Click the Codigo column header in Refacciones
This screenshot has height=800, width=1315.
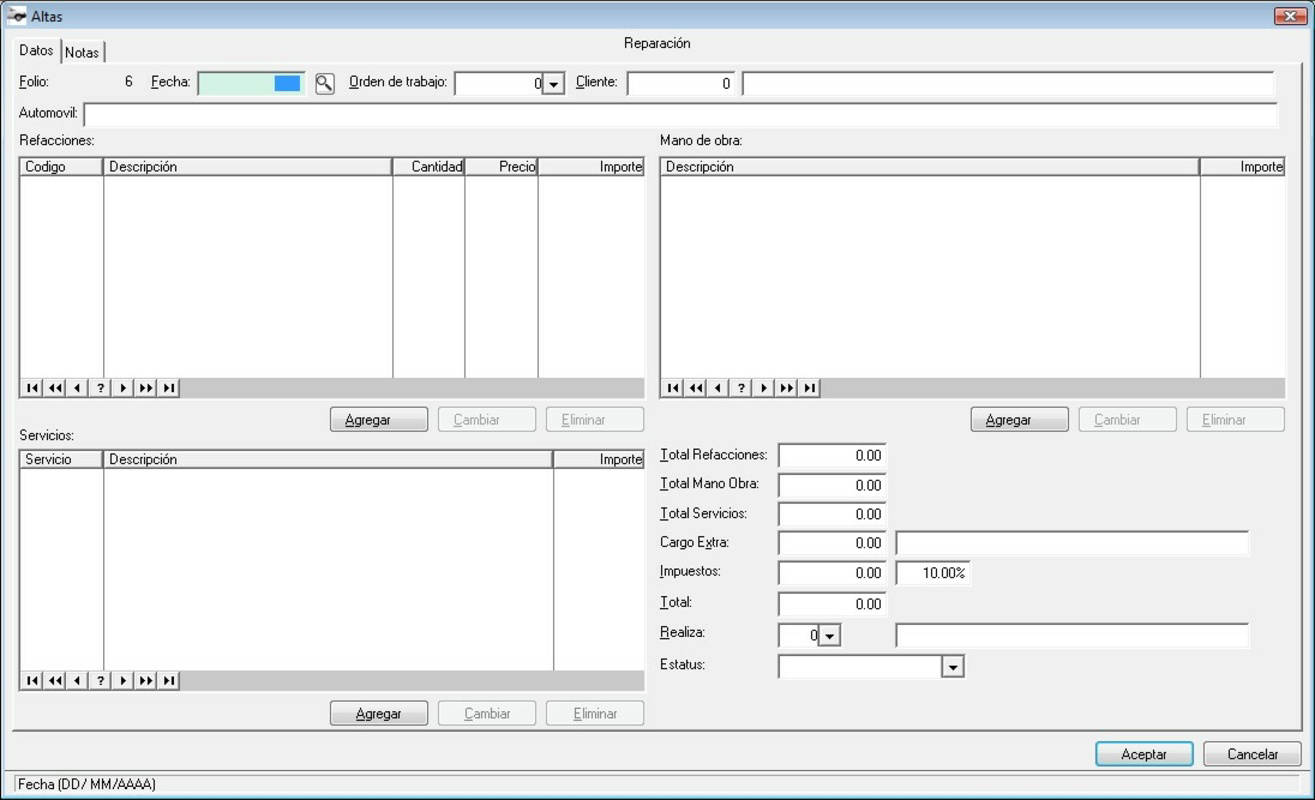[61, 167]
